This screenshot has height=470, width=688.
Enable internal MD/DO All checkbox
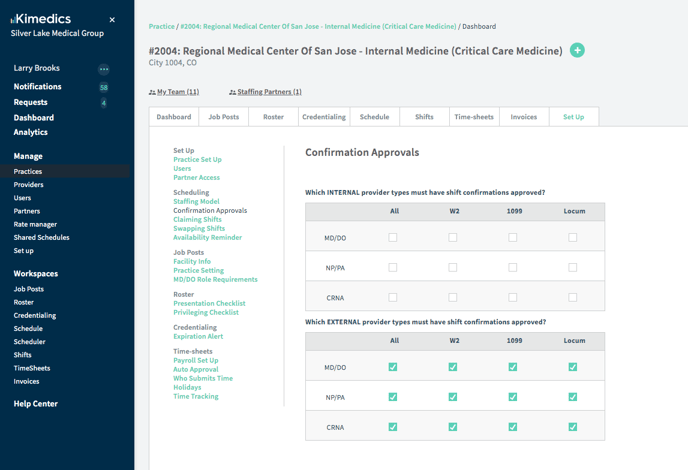[x=393, y=237]
